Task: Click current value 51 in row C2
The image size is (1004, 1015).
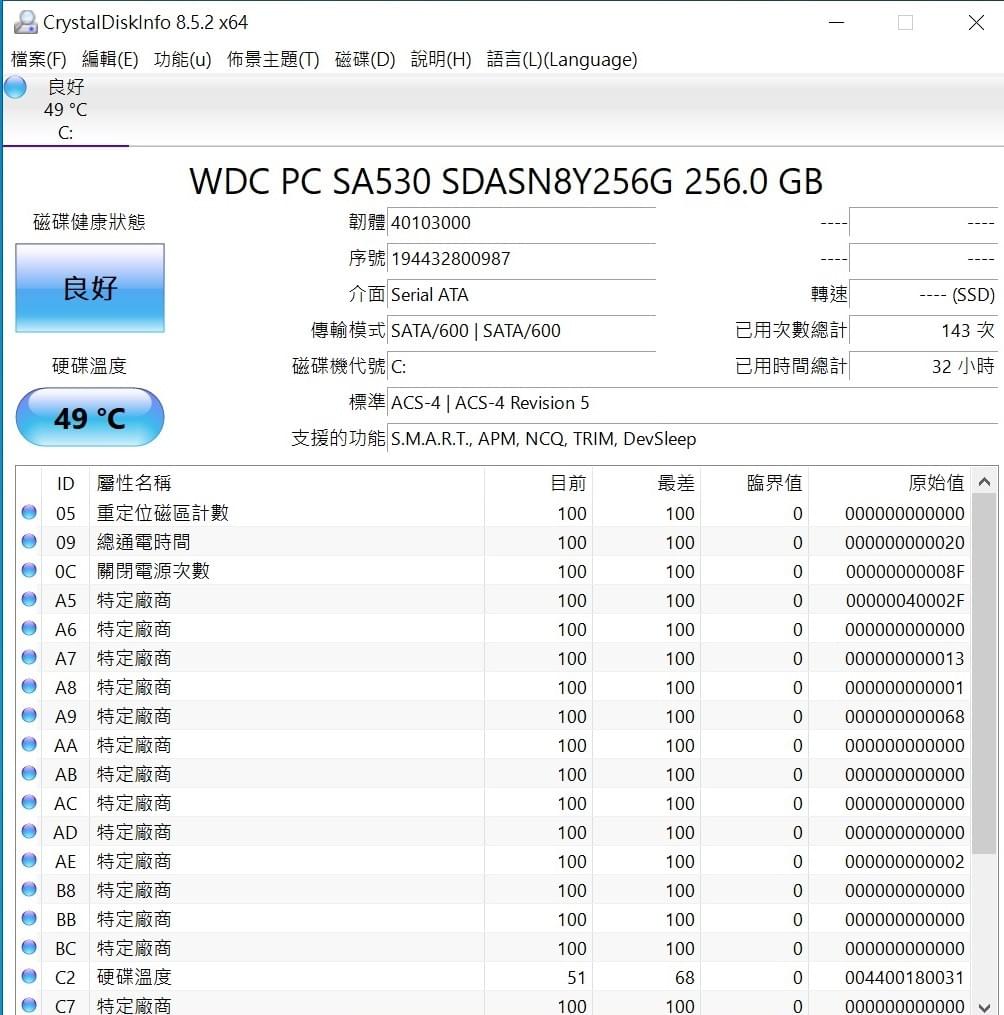Action: 576,977
